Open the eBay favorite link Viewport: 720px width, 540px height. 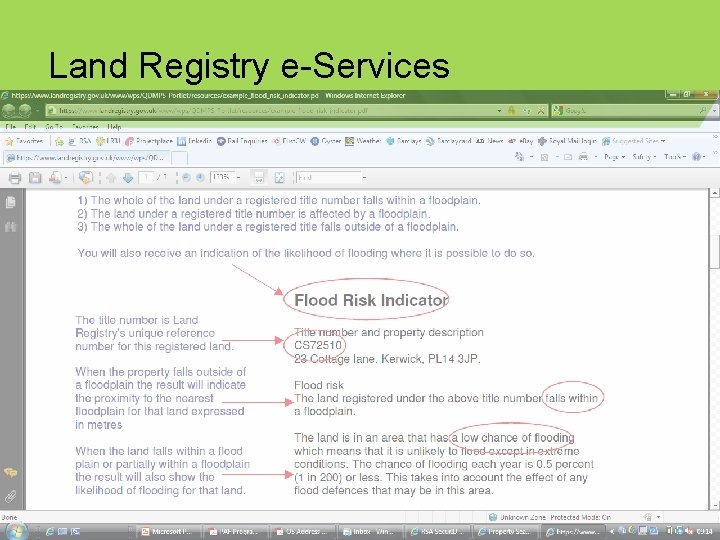(x=520, y=141)
